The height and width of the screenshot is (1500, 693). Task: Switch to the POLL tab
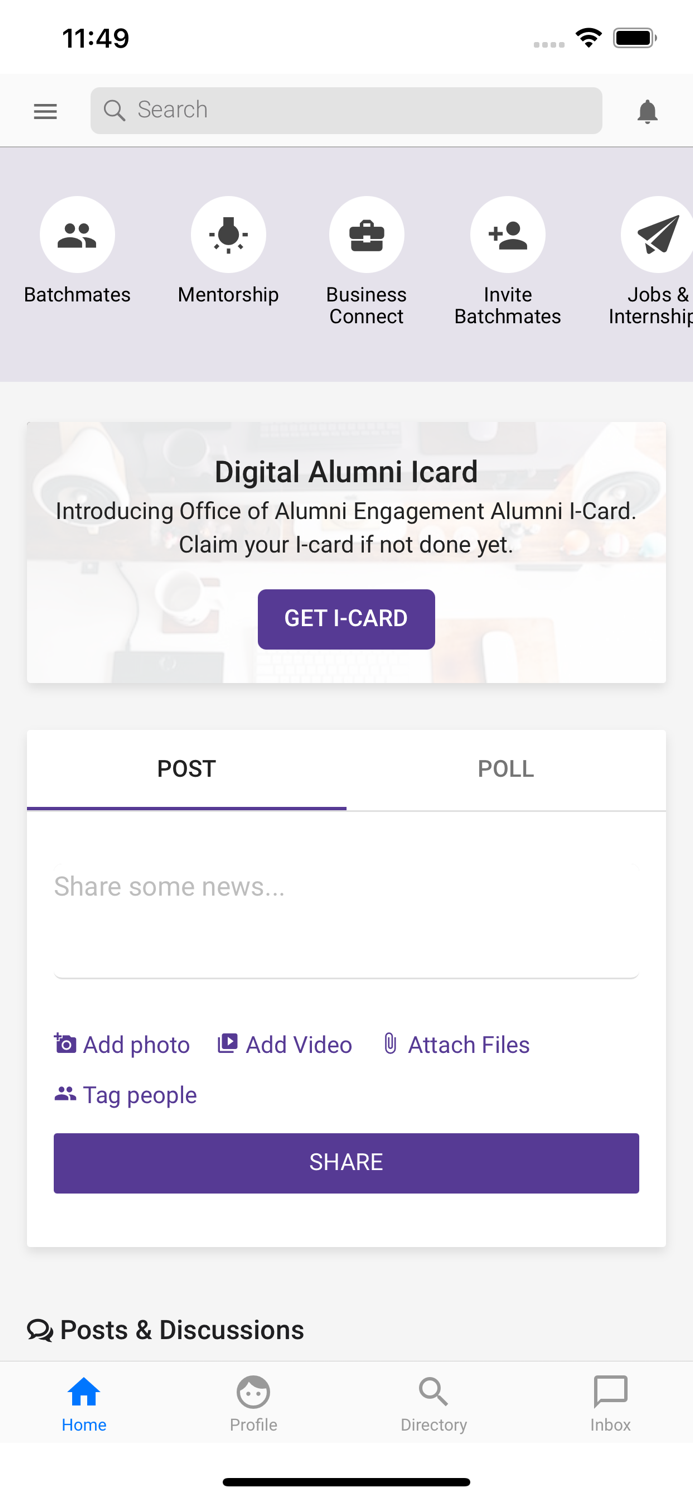click(x=506, y=769)
